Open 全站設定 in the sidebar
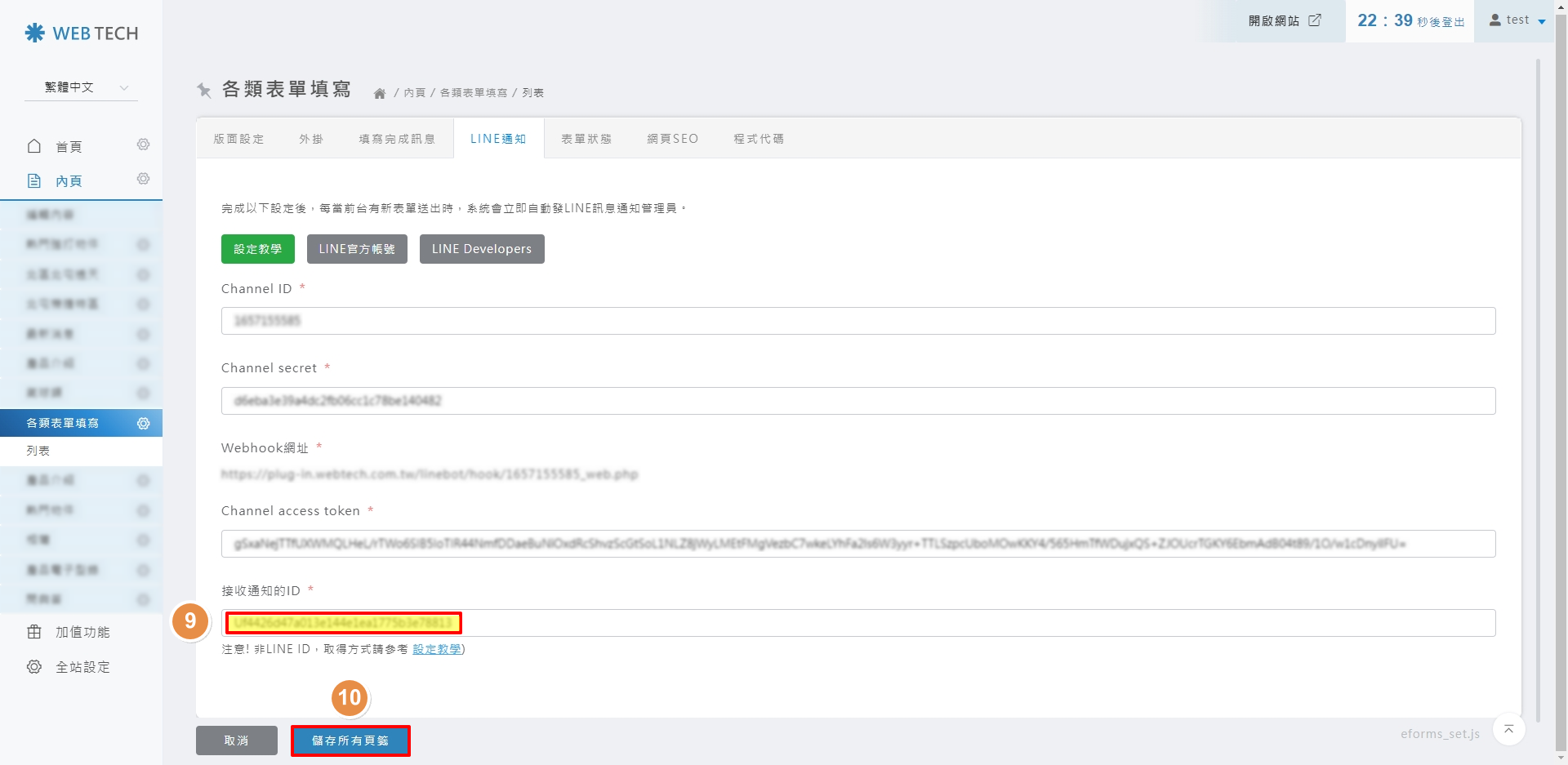The height and width of the screenshot is (765, 1568). [x=82, y=667]
